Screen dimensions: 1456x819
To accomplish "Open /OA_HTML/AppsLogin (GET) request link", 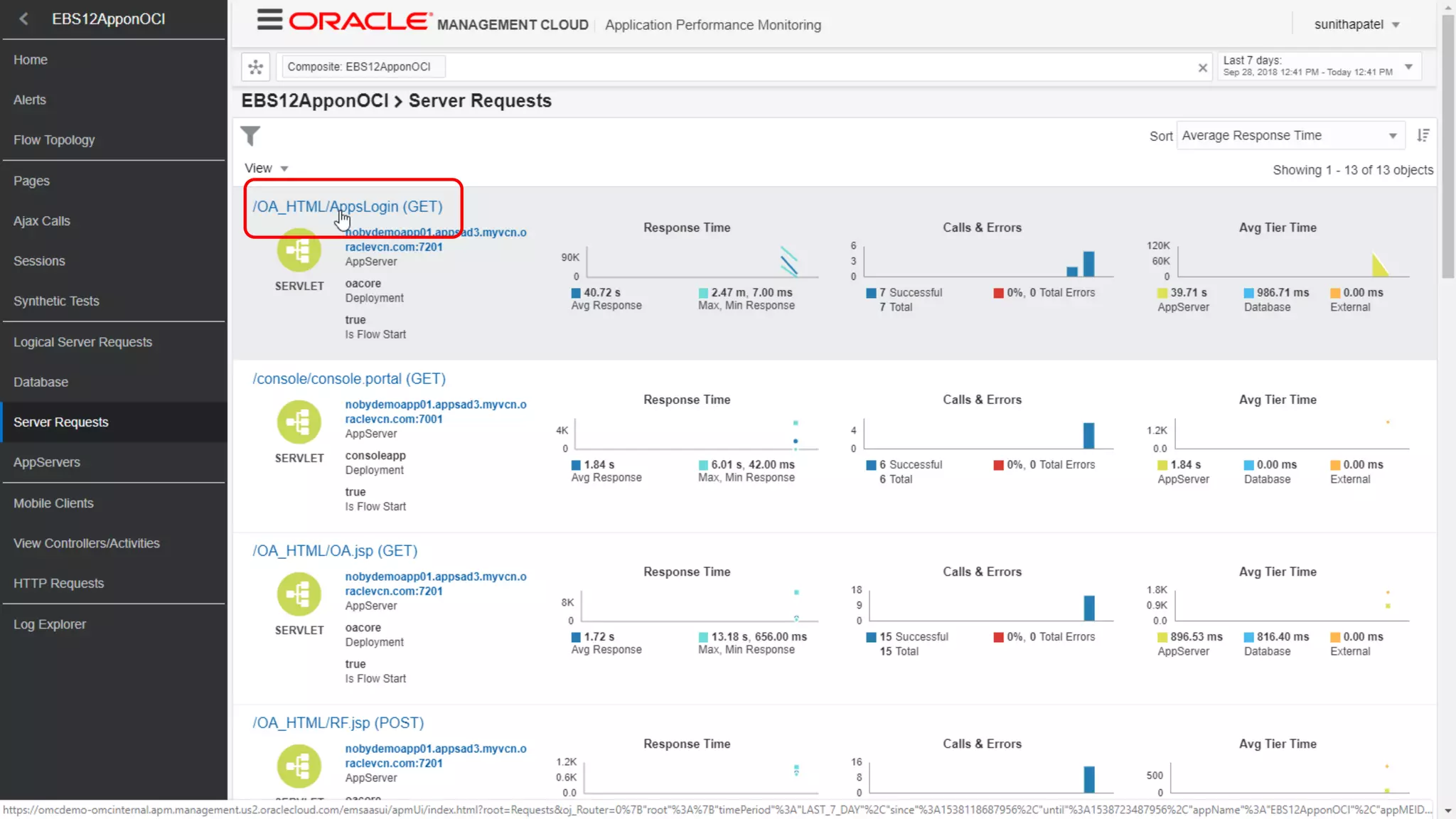I will pos(347,206).
